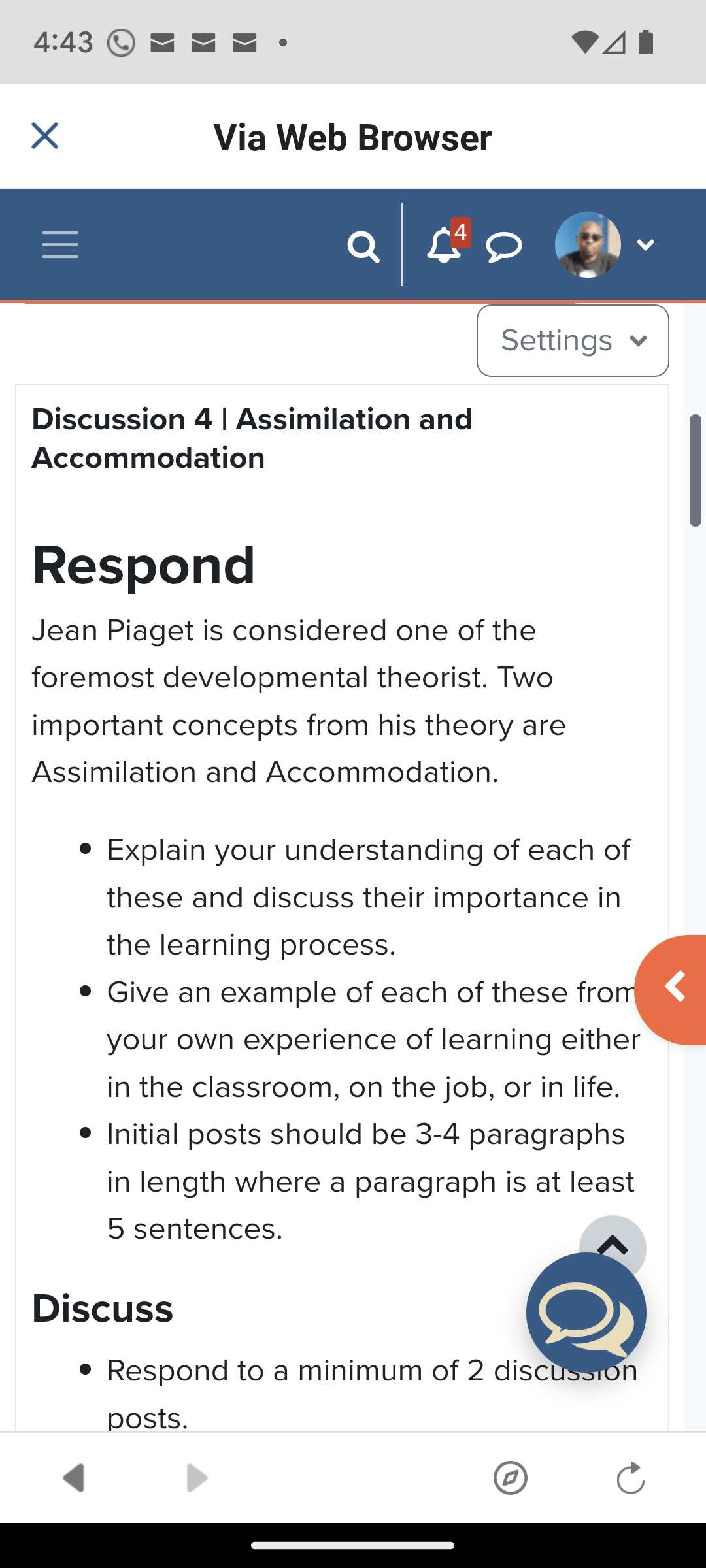Tap the Respond heading text
The width and height of the screenshot is (706, 1568).
point(143,565)
